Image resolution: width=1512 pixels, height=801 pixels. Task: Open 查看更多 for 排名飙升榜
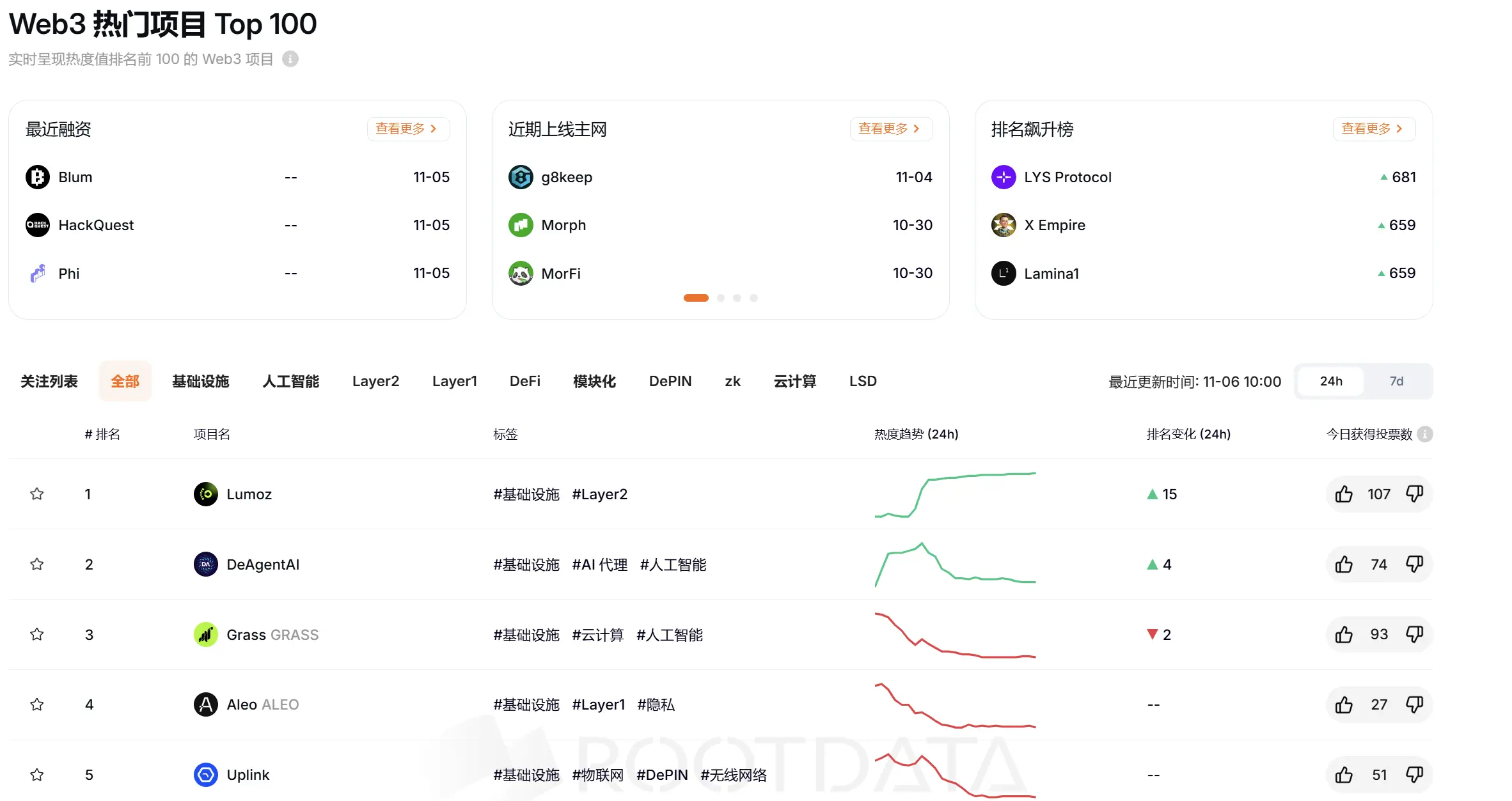(1373, 128)
